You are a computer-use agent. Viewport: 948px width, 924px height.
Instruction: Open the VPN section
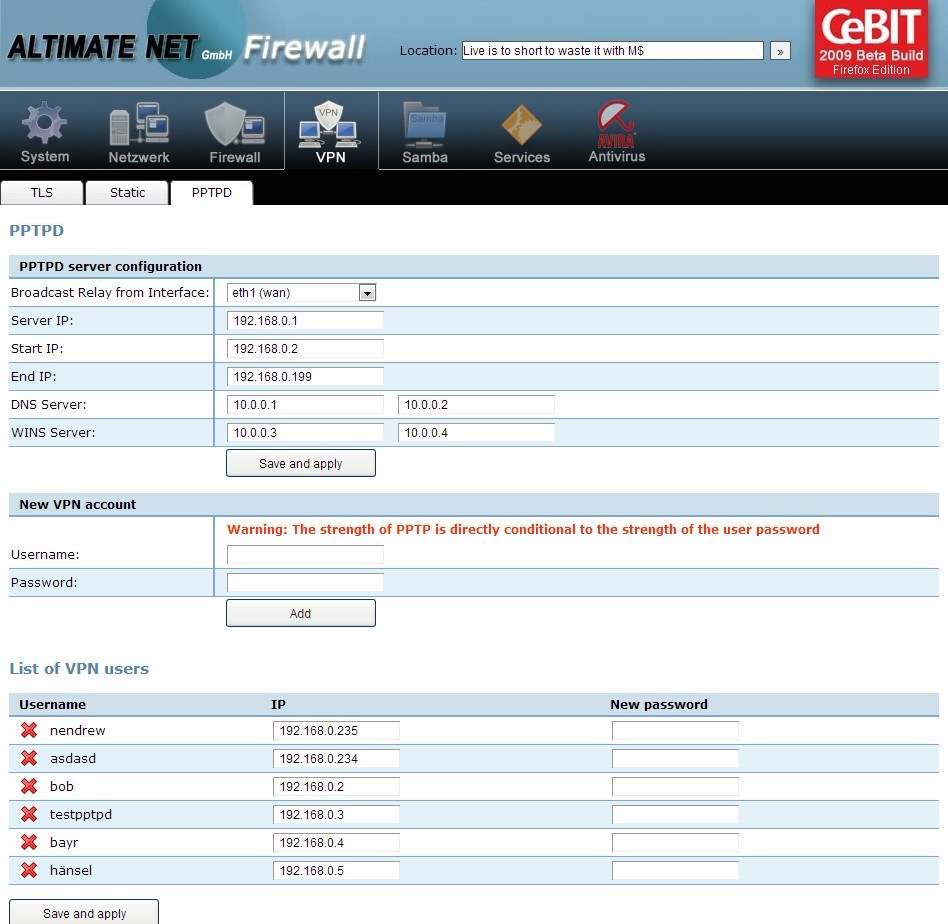coord(330,132)
